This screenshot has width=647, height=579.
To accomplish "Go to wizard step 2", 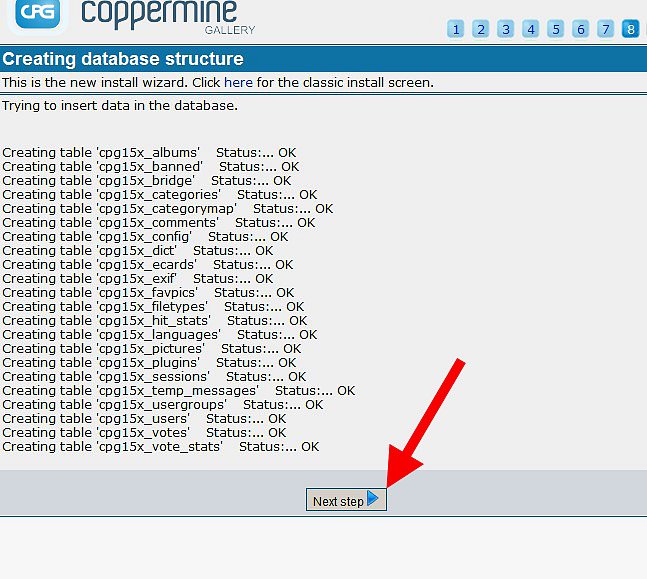I will pyautogui.click(x=481, y=29).
